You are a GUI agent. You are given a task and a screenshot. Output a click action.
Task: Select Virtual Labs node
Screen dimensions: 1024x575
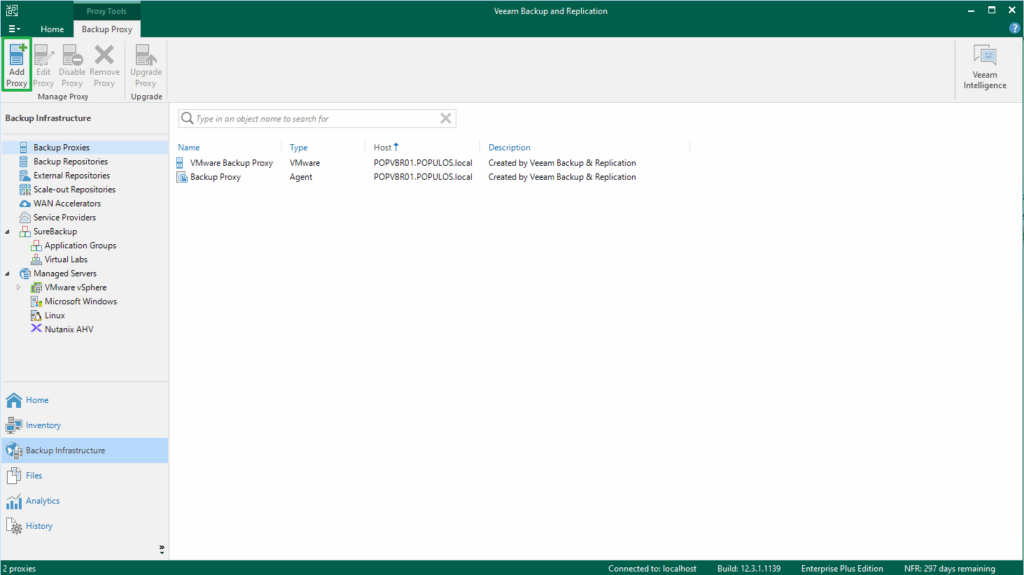[65, 259]
